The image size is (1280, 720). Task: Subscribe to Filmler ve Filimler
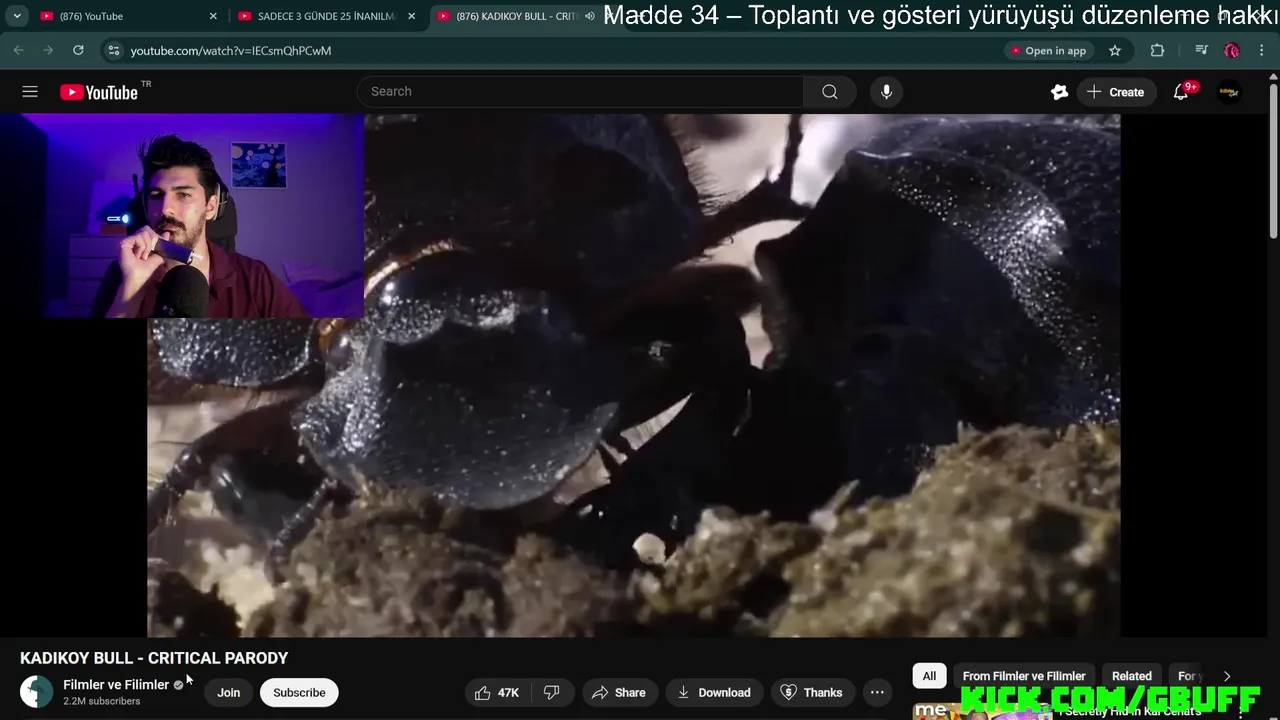point(299,693)
